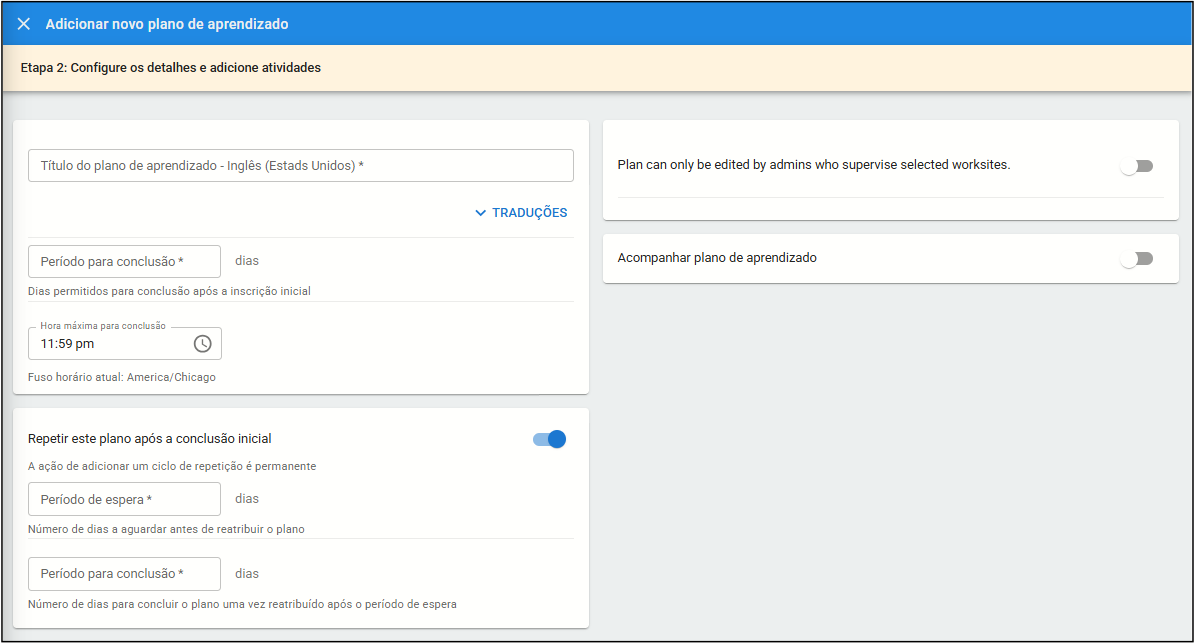Open the time picker clock icon

(203, 344)
